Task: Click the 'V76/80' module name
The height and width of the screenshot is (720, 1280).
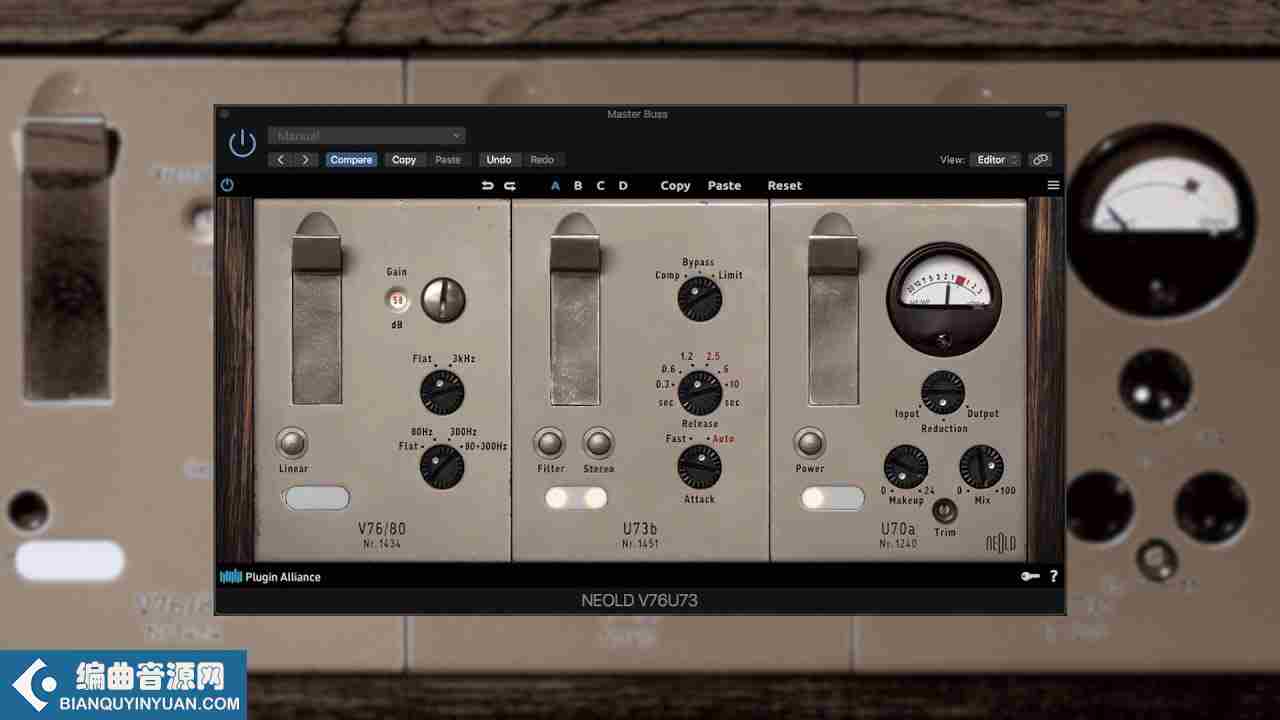Action: 382,530
